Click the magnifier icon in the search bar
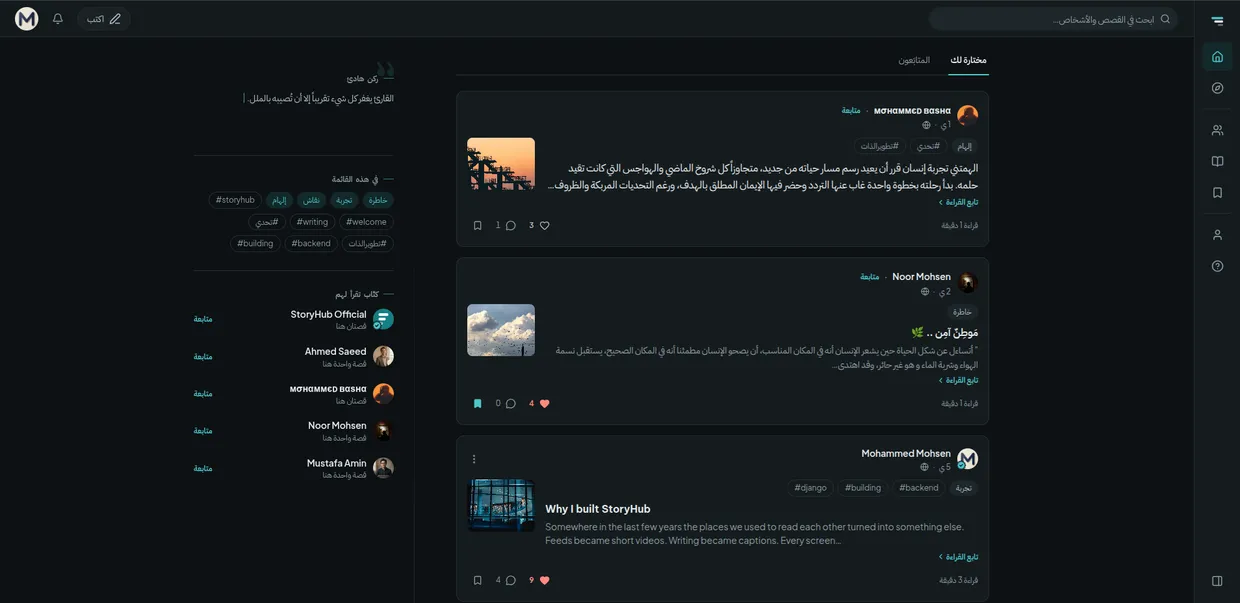Image resolution: width=1240 pixels, height=603 pixels. [1165, 19]
